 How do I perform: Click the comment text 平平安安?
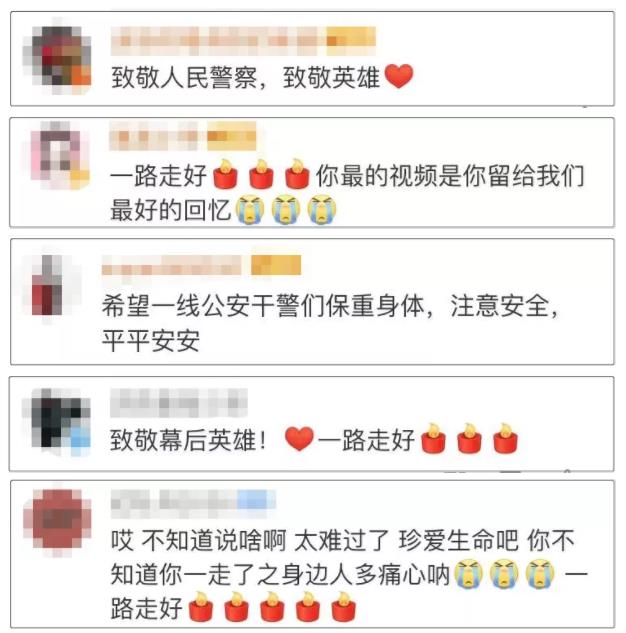(151, 341)
